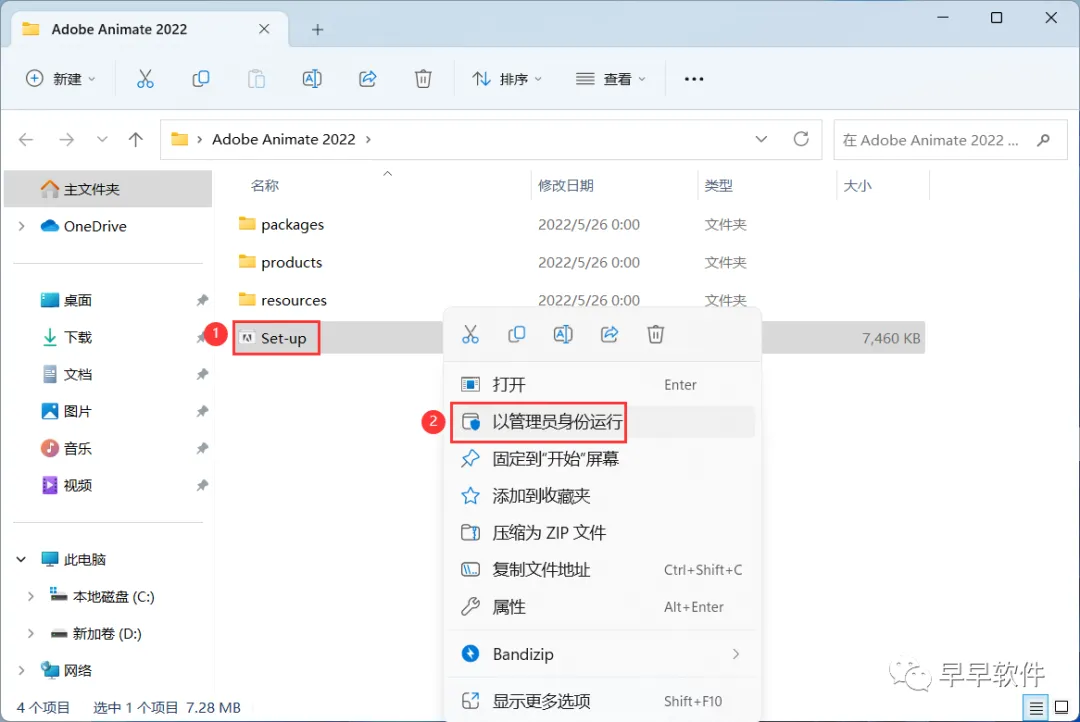
Task: Go up one folder level
Action: click(136, 140)
